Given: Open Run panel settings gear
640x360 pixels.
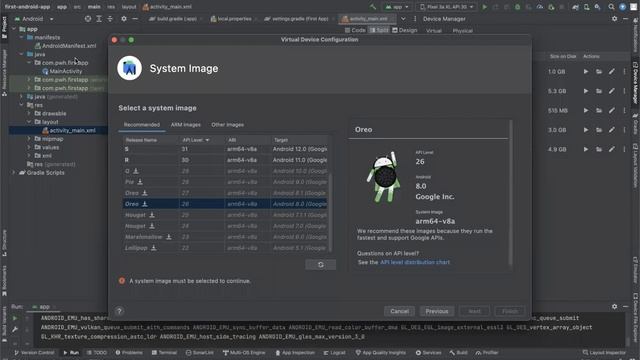Looking at the screenshot, I should click(614, 307).
